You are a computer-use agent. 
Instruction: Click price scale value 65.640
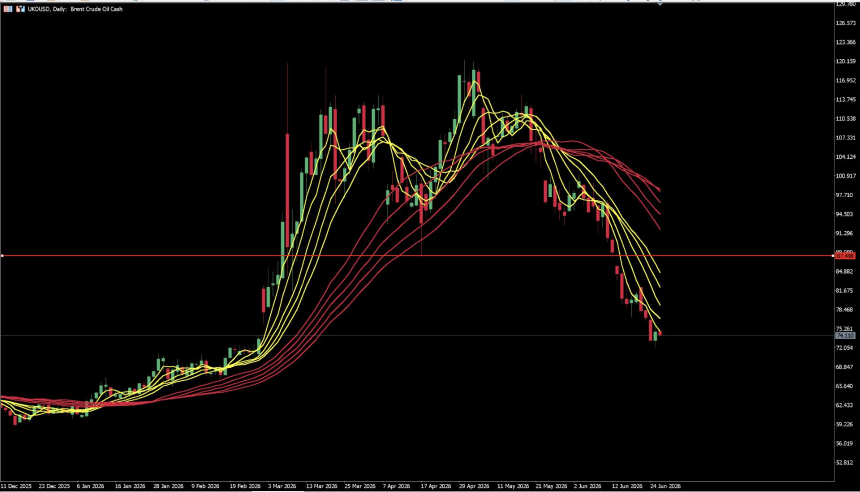pos(845,386)
